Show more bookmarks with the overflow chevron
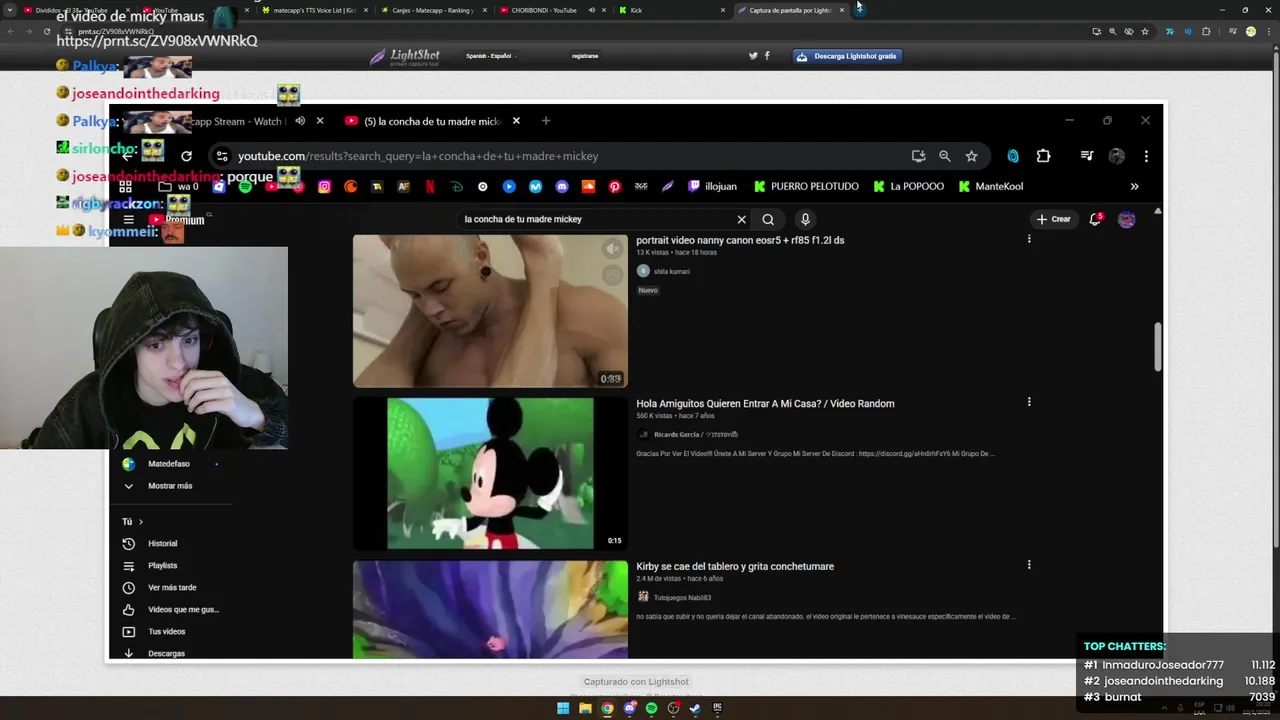 tap(1134, 186)
